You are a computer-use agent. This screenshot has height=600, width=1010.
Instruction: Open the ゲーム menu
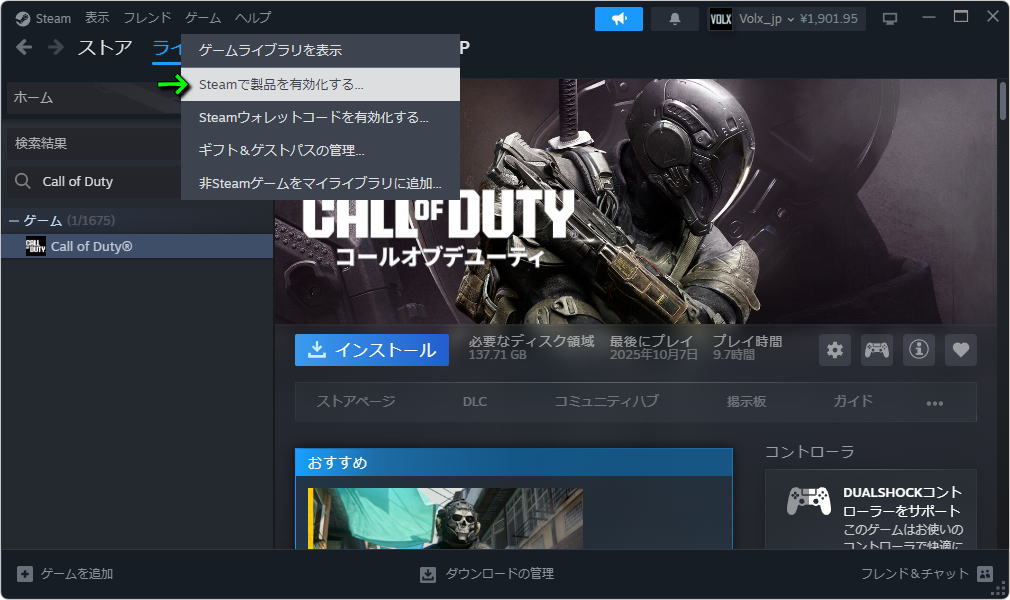pos(203,18)
